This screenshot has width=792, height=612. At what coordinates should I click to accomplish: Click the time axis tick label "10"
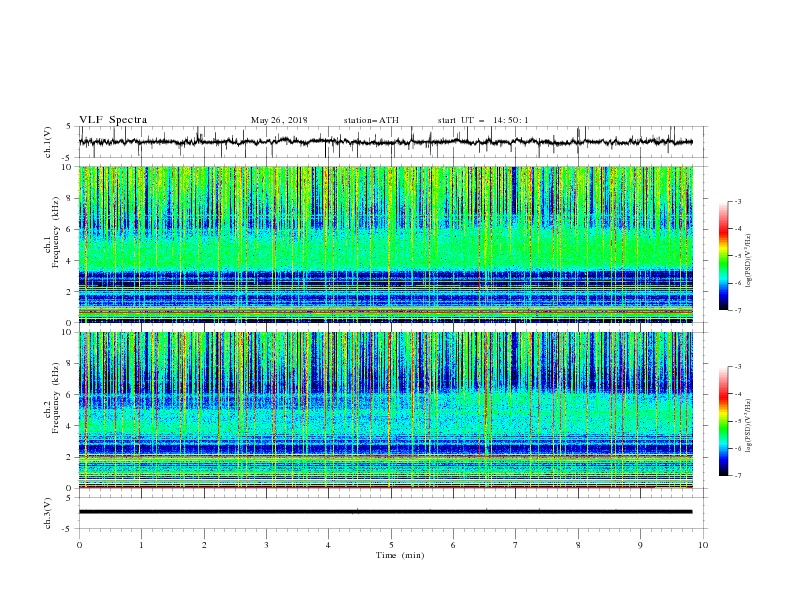[703, 545]
